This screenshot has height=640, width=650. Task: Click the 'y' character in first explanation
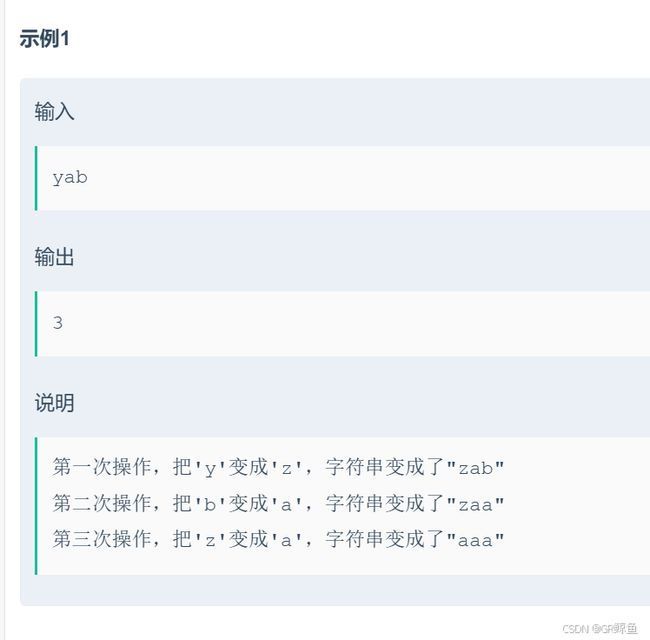click(210, 468)
